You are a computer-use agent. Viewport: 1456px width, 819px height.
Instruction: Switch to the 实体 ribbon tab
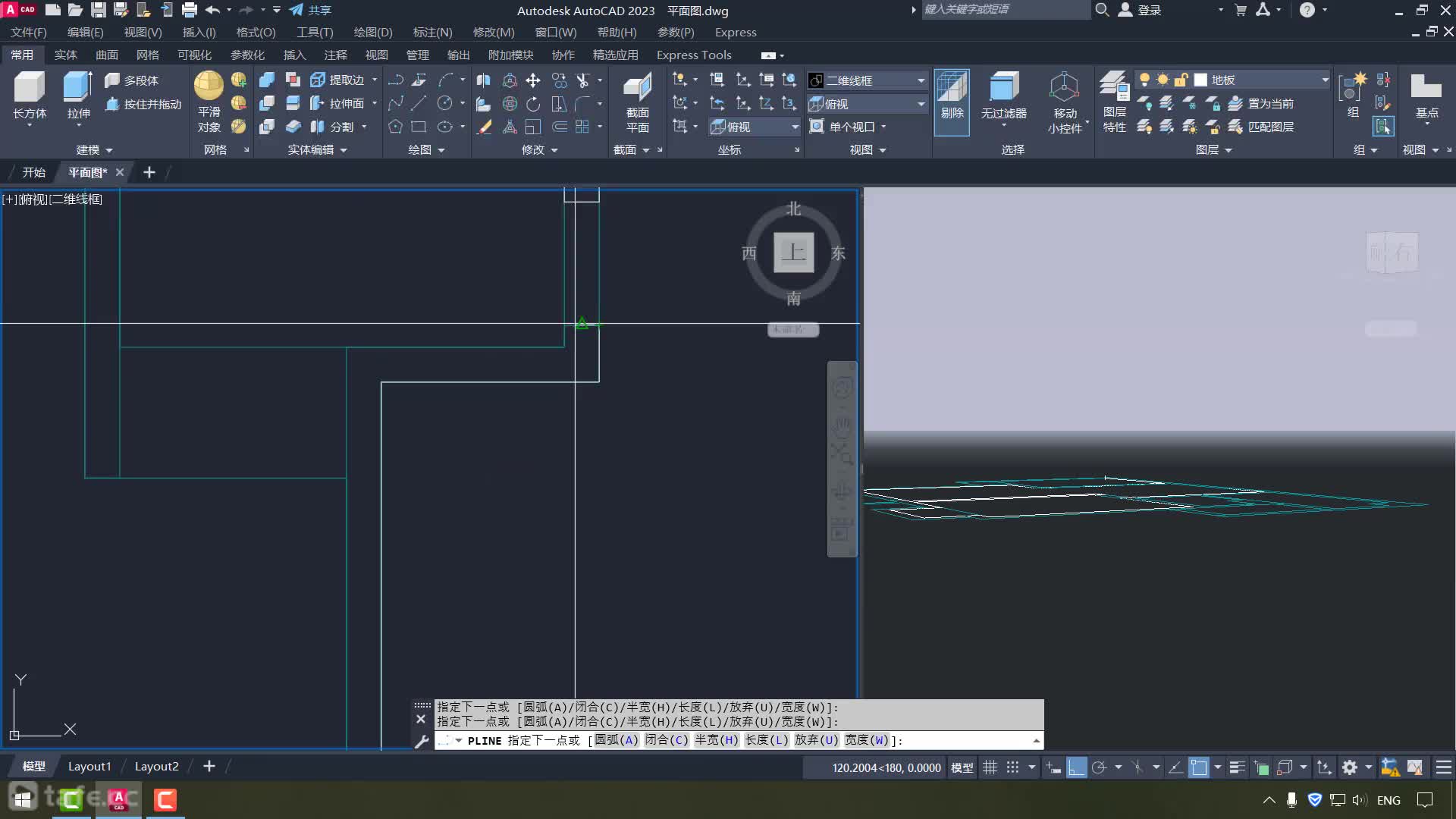66,55
